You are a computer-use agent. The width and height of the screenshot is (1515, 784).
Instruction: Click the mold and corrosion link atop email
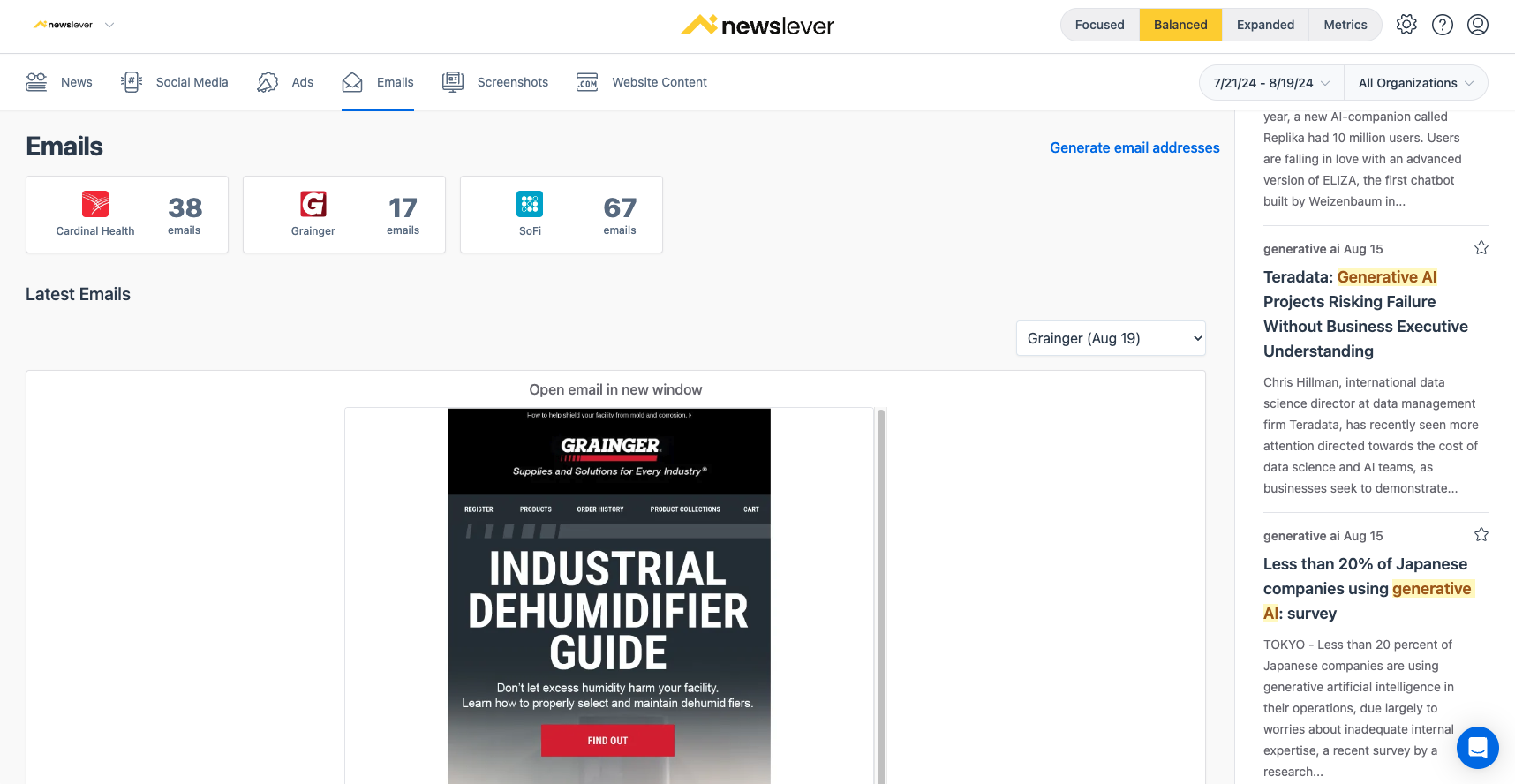pyautogui.click(x=608, y=415)
